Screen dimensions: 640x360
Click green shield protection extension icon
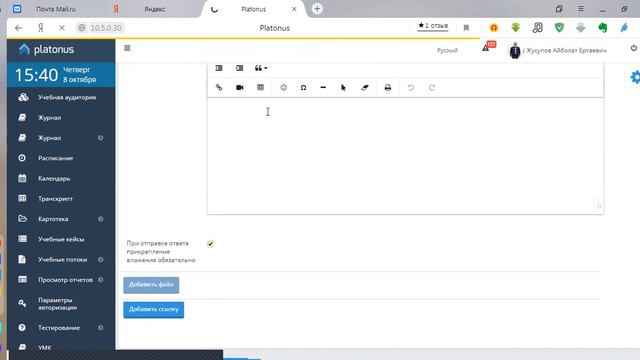coord(559,28)
